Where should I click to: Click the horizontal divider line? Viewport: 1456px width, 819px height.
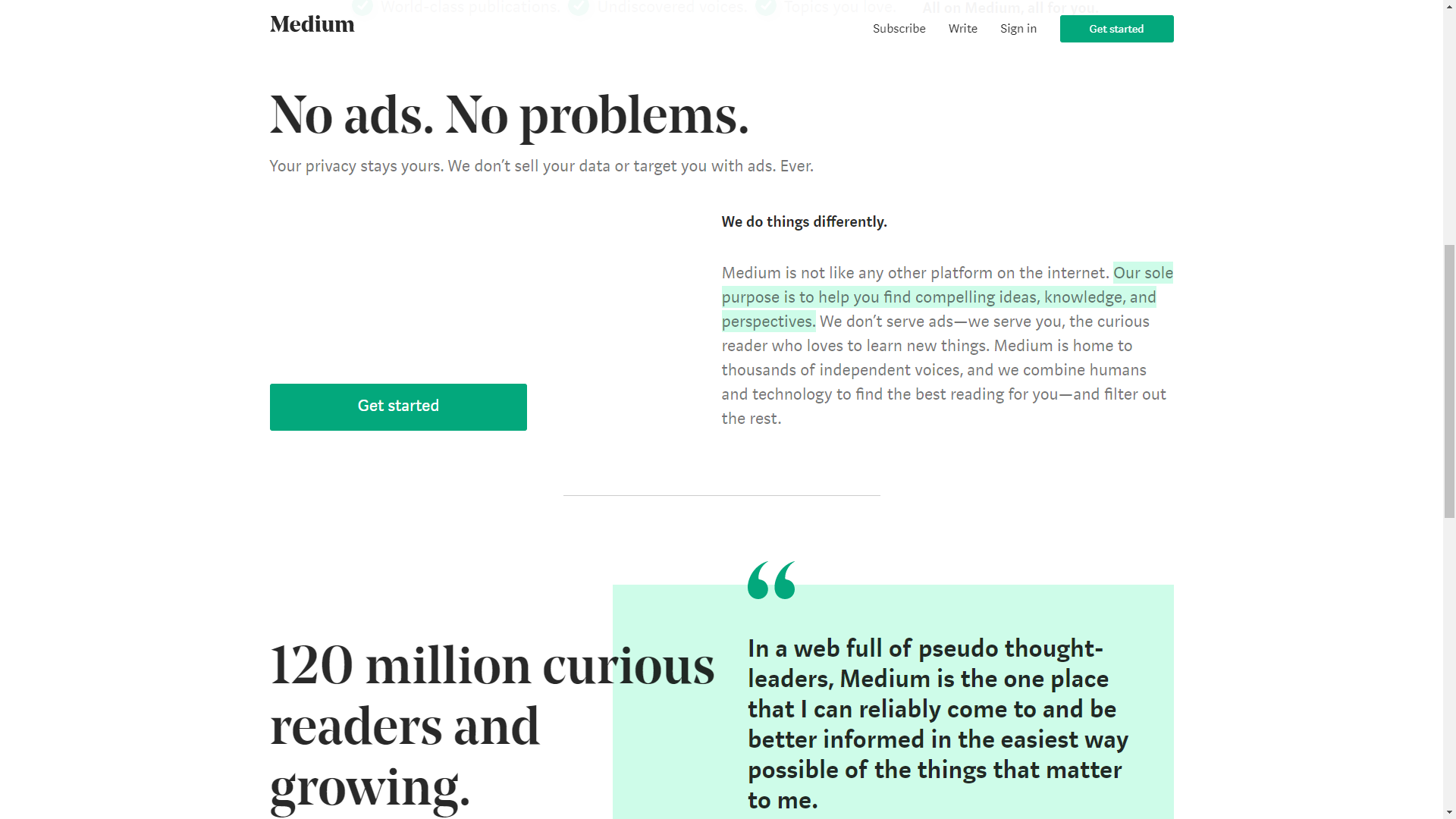(x=721, y=495)
